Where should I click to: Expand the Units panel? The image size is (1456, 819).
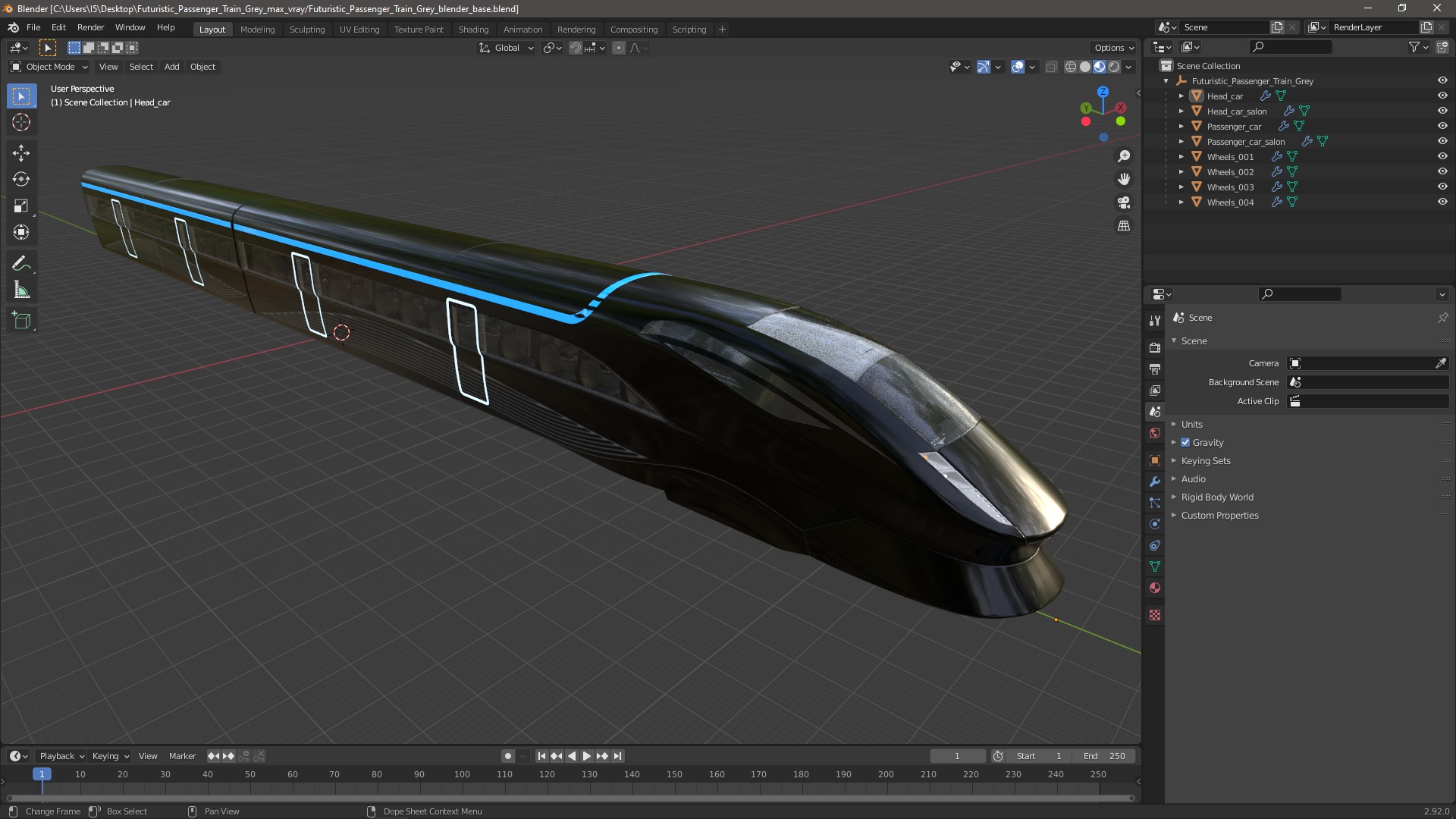[1191, 424]
